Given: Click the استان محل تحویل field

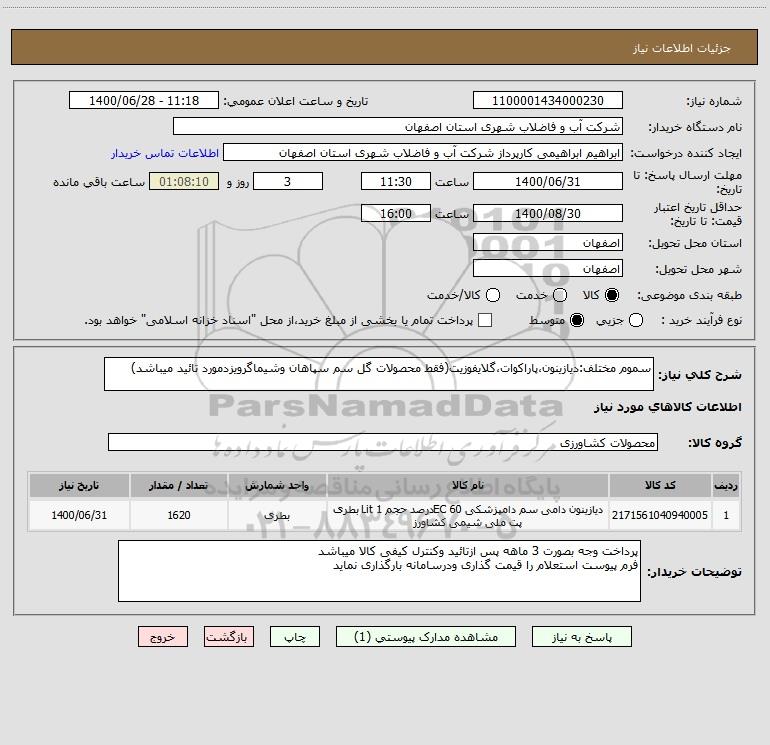Looking at the screenshot, I should [548, 243].
